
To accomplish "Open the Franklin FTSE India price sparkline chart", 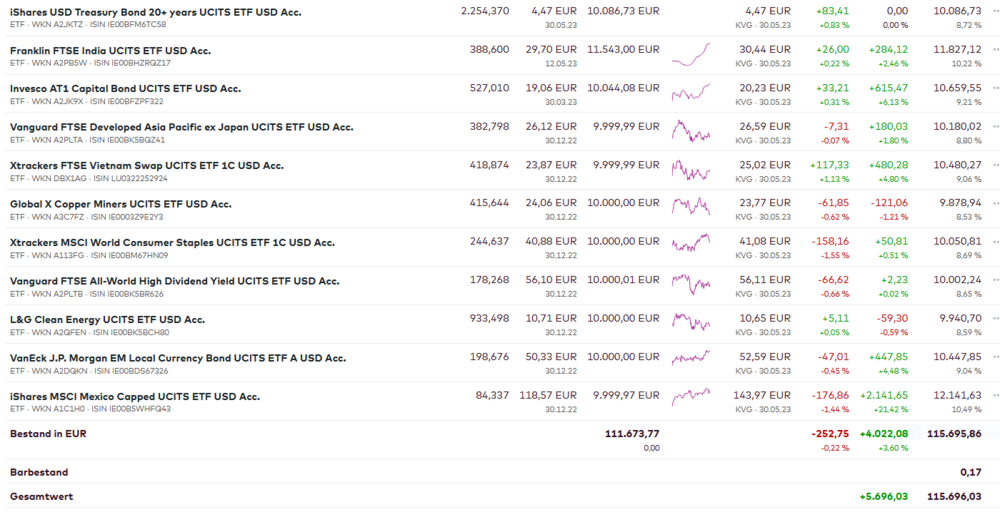I will point(691,54).
